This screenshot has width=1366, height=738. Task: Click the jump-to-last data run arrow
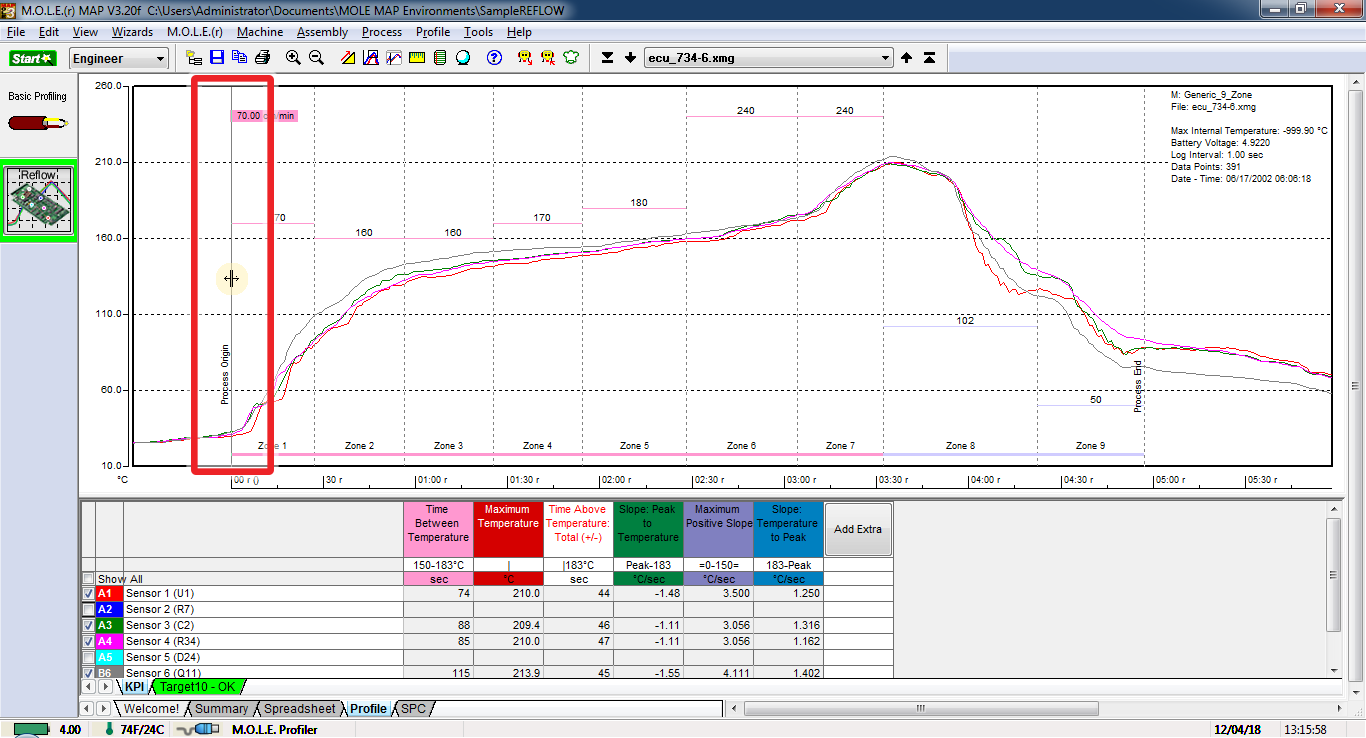point(607,58)
